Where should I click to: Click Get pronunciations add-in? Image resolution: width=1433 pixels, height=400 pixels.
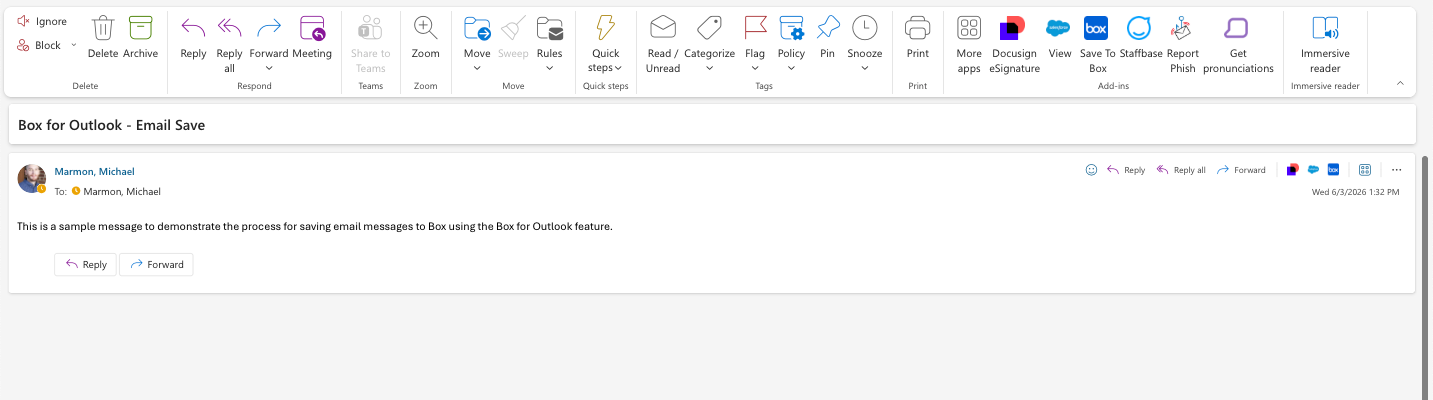click(x=1238, y=44)
